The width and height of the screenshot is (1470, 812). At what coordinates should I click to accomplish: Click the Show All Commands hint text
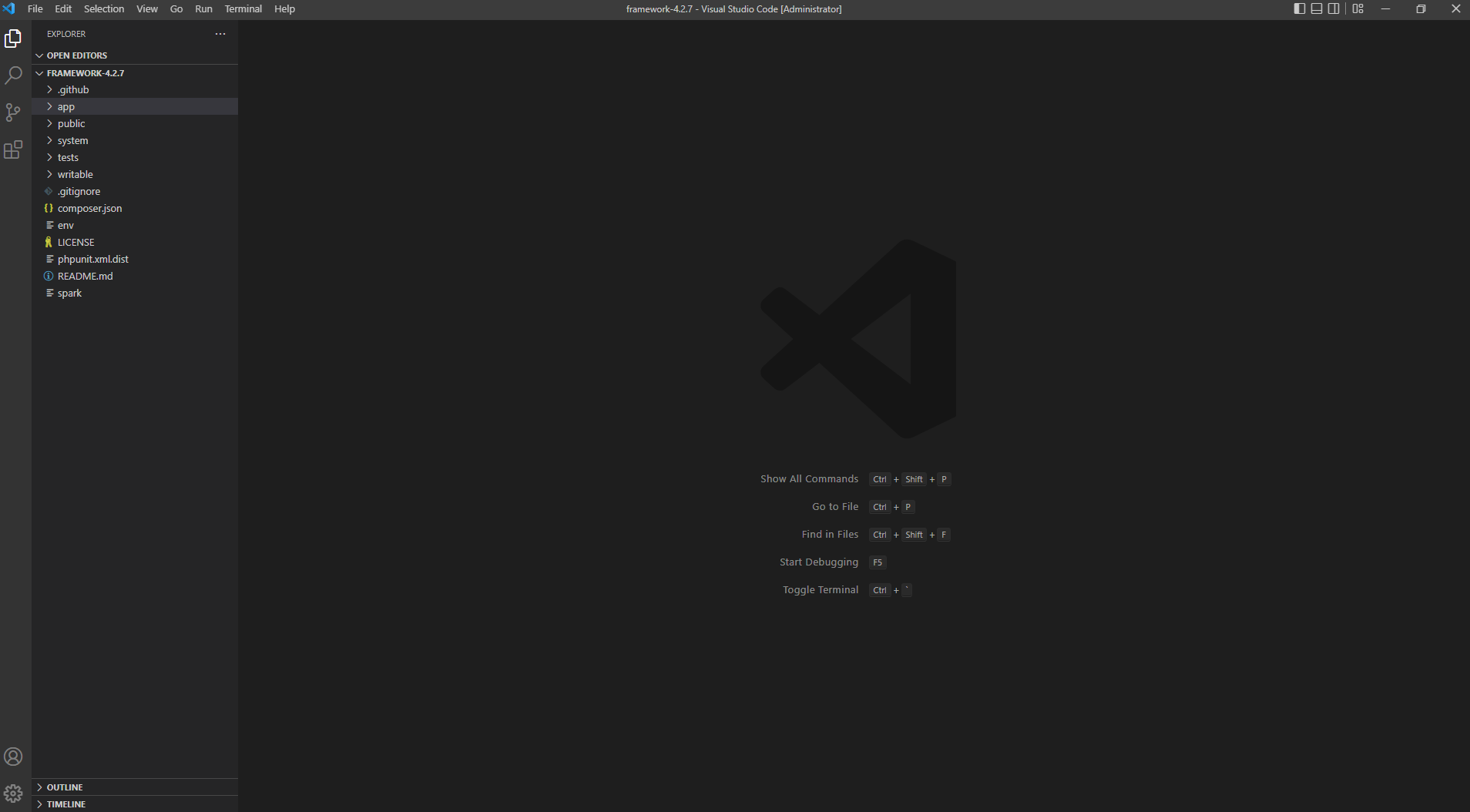[809, 479]
